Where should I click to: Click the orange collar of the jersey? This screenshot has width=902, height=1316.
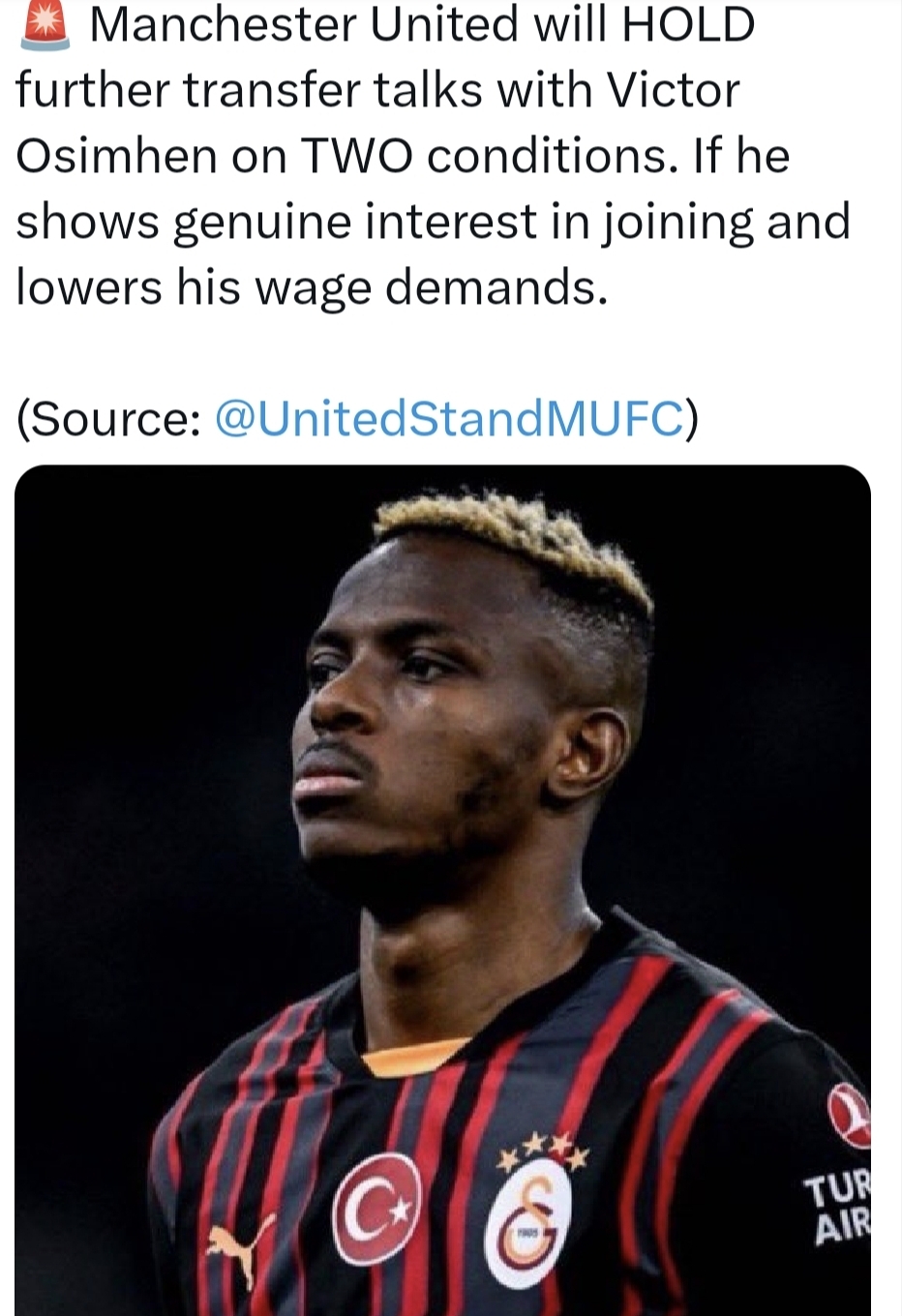point(414,1059)
